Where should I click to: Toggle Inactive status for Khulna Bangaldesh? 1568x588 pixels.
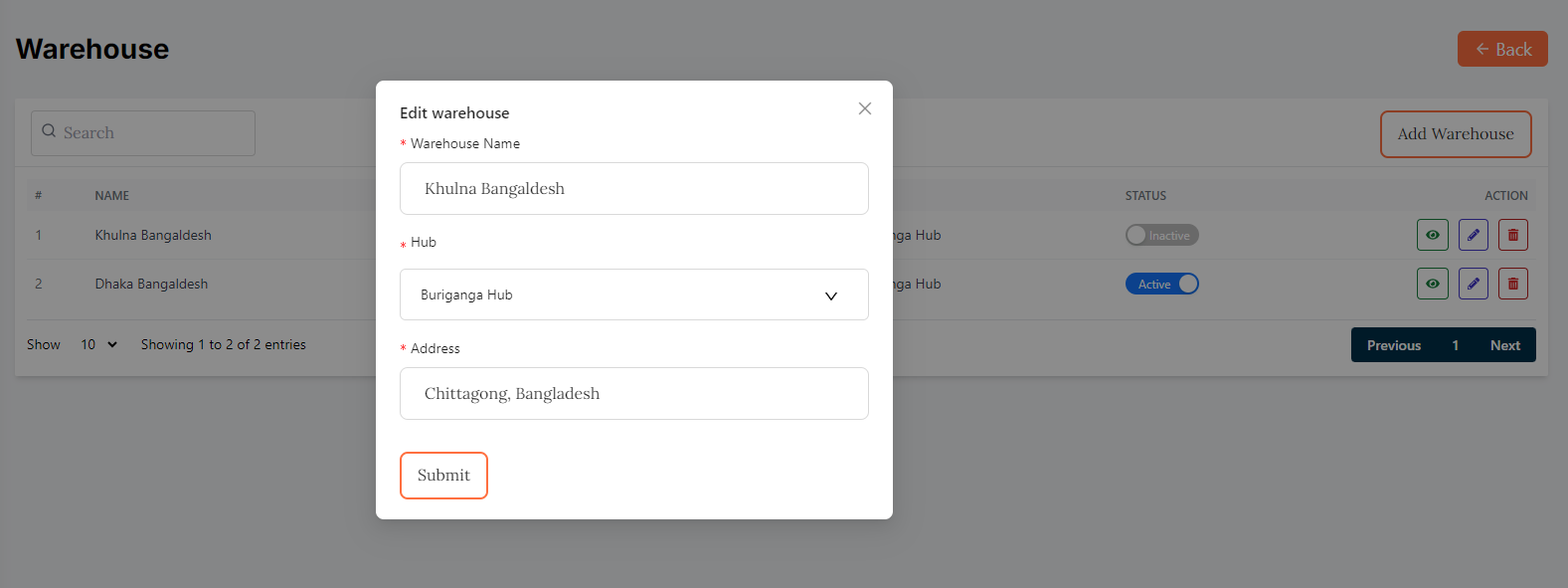click(x=1161, y=236)
